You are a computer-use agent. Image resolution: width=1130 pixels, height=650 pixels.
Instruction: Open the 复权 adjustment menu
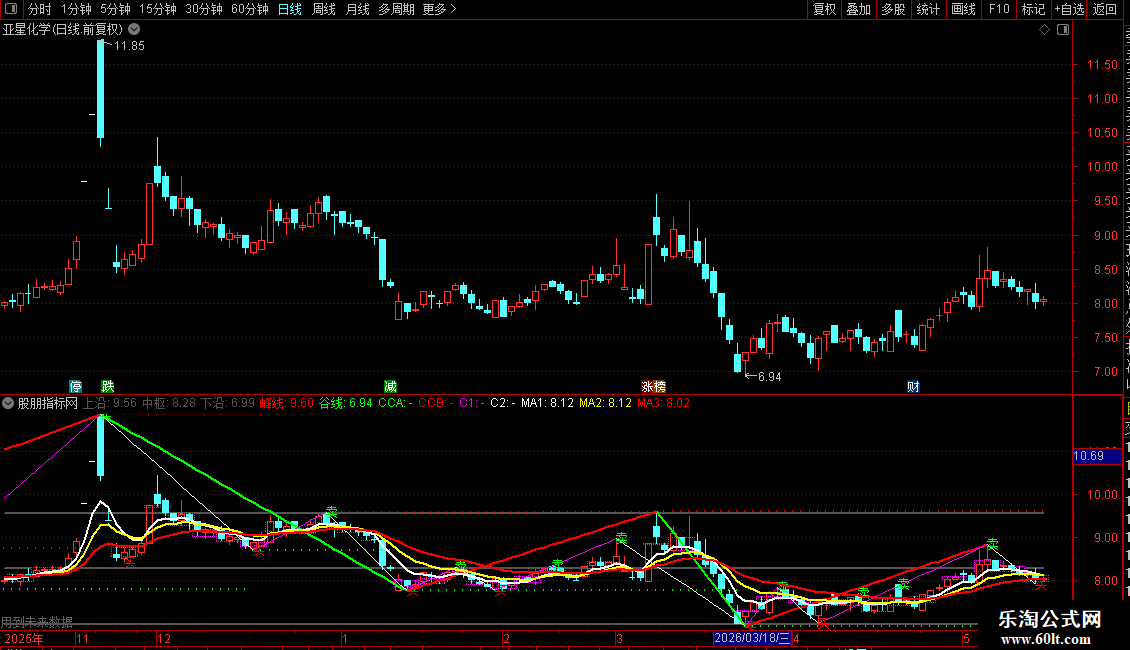(824, 9)
